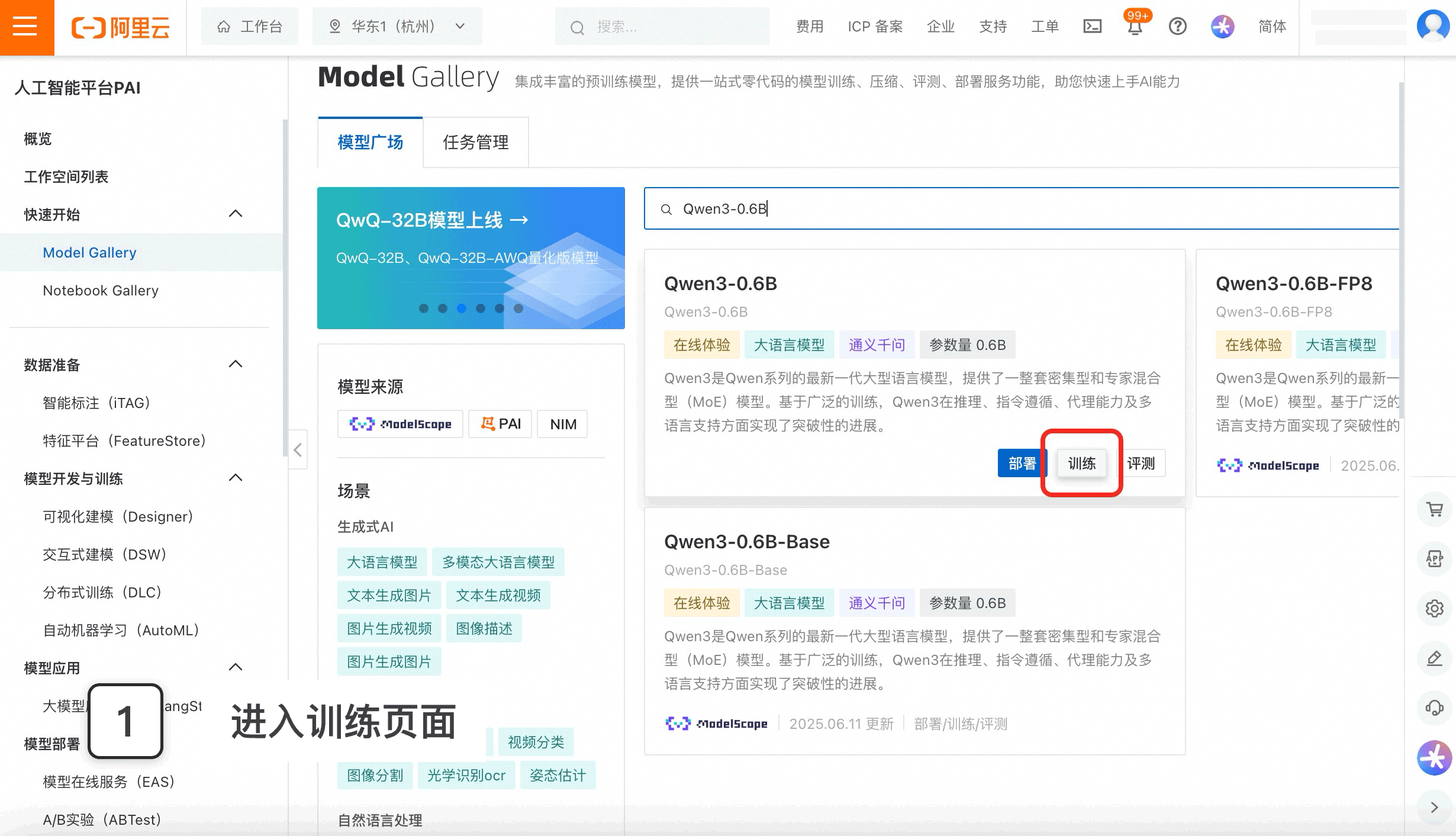Image resolution: width=1456 pixels, height=836 pixels.
Task: Select the 图像描述 filter tag
Action: (x=484, y=628)
